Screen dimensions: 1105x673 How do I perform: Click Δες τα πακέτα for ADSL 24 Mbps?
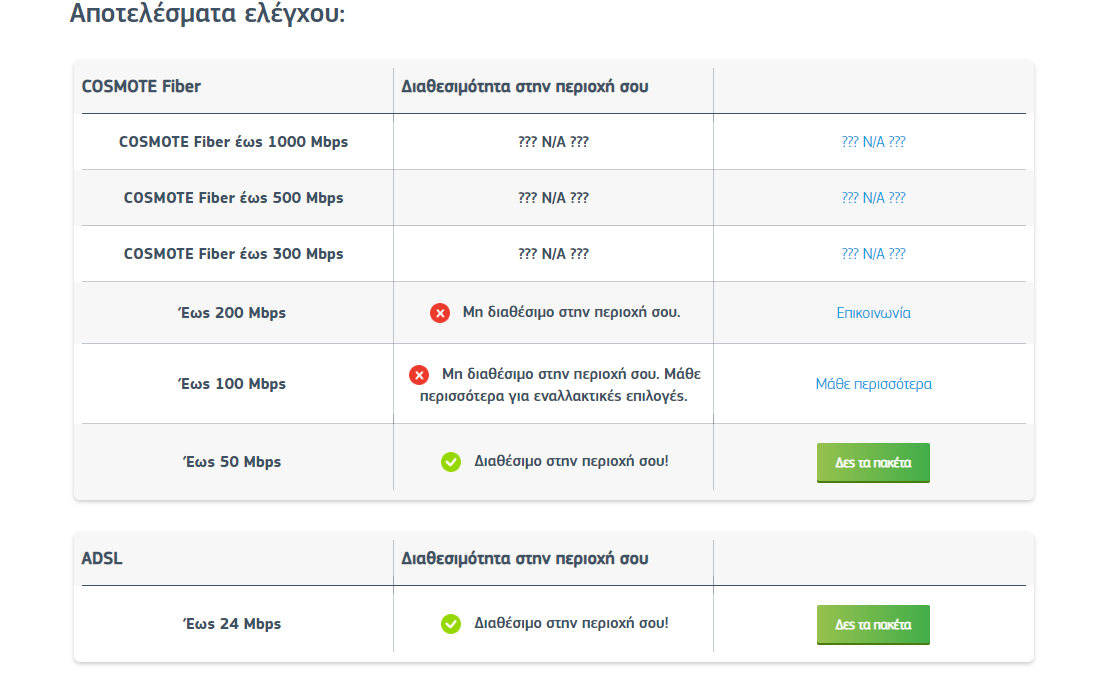(x=873, y=625)
